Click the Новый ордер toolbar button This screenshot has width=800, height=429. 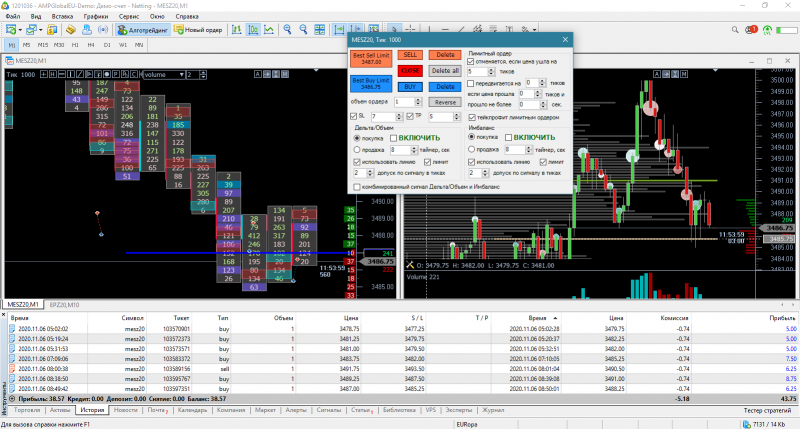tap(198, 30)
